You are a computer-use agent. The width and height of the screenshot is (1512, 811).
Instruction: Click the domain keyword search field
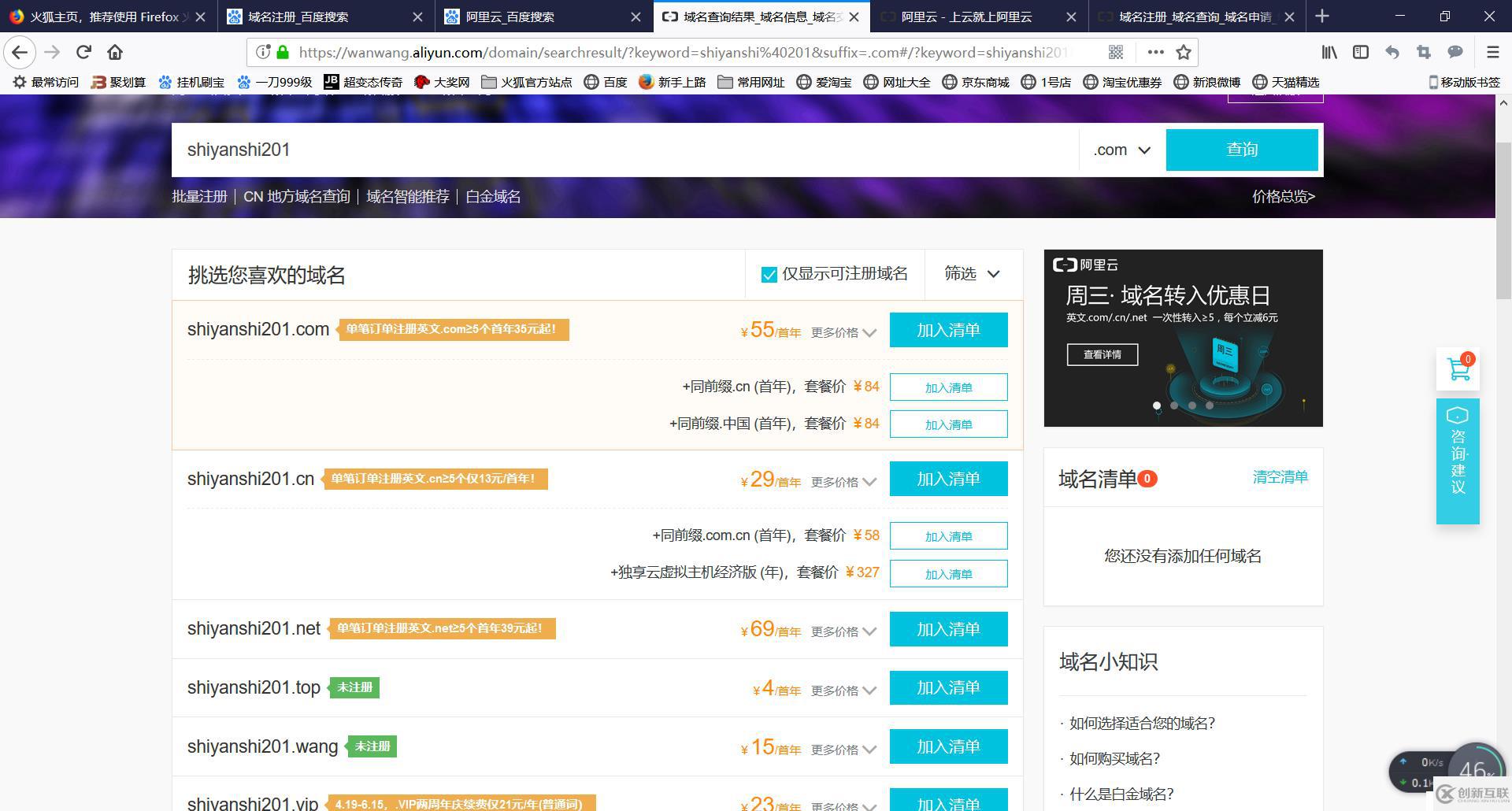click(x=624, y=150)
